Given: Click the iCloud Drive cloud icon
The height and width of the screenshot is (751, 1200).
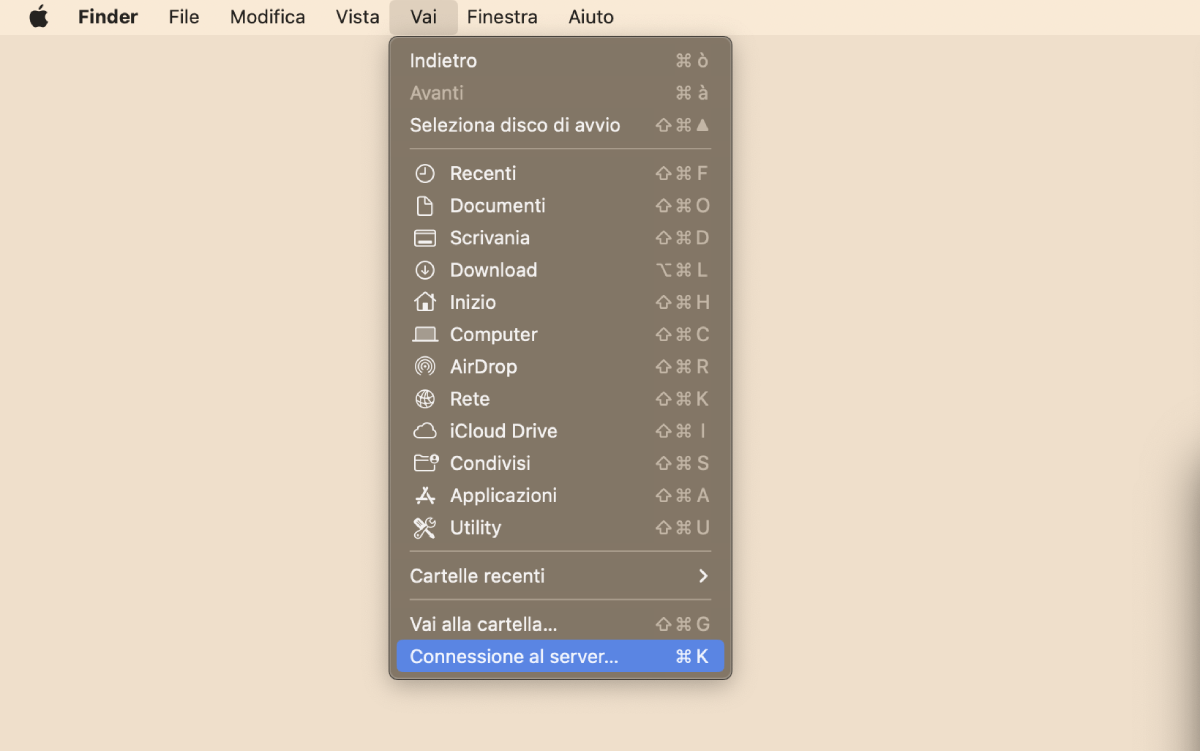Looking at the screenshot, I should coord(425,431).
